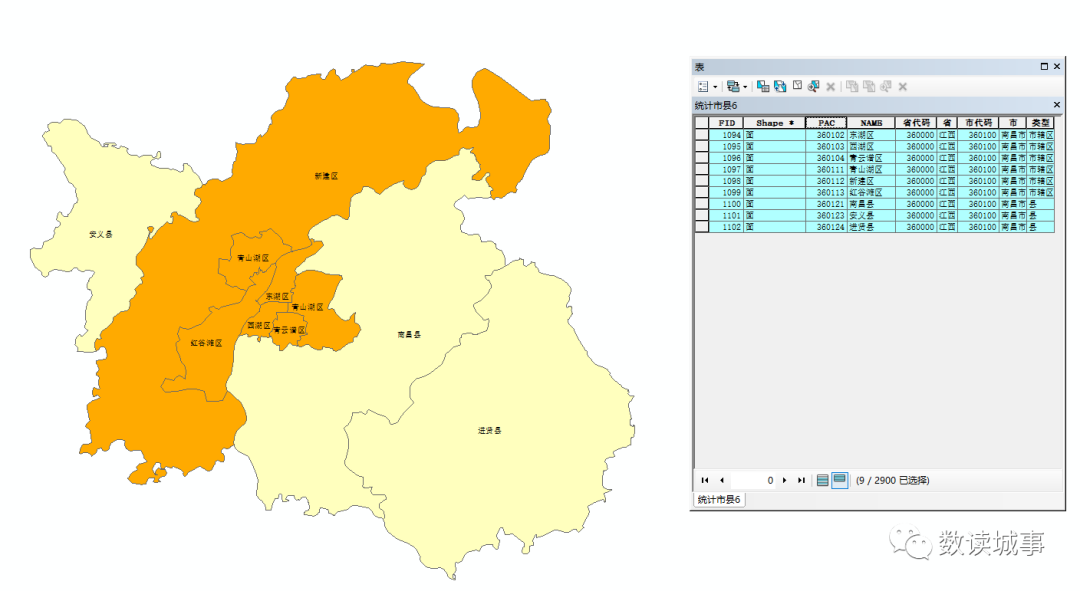Expand the Related Tables dropdown arrow
Screen dimensions: 1080x591
coord(745,87)
